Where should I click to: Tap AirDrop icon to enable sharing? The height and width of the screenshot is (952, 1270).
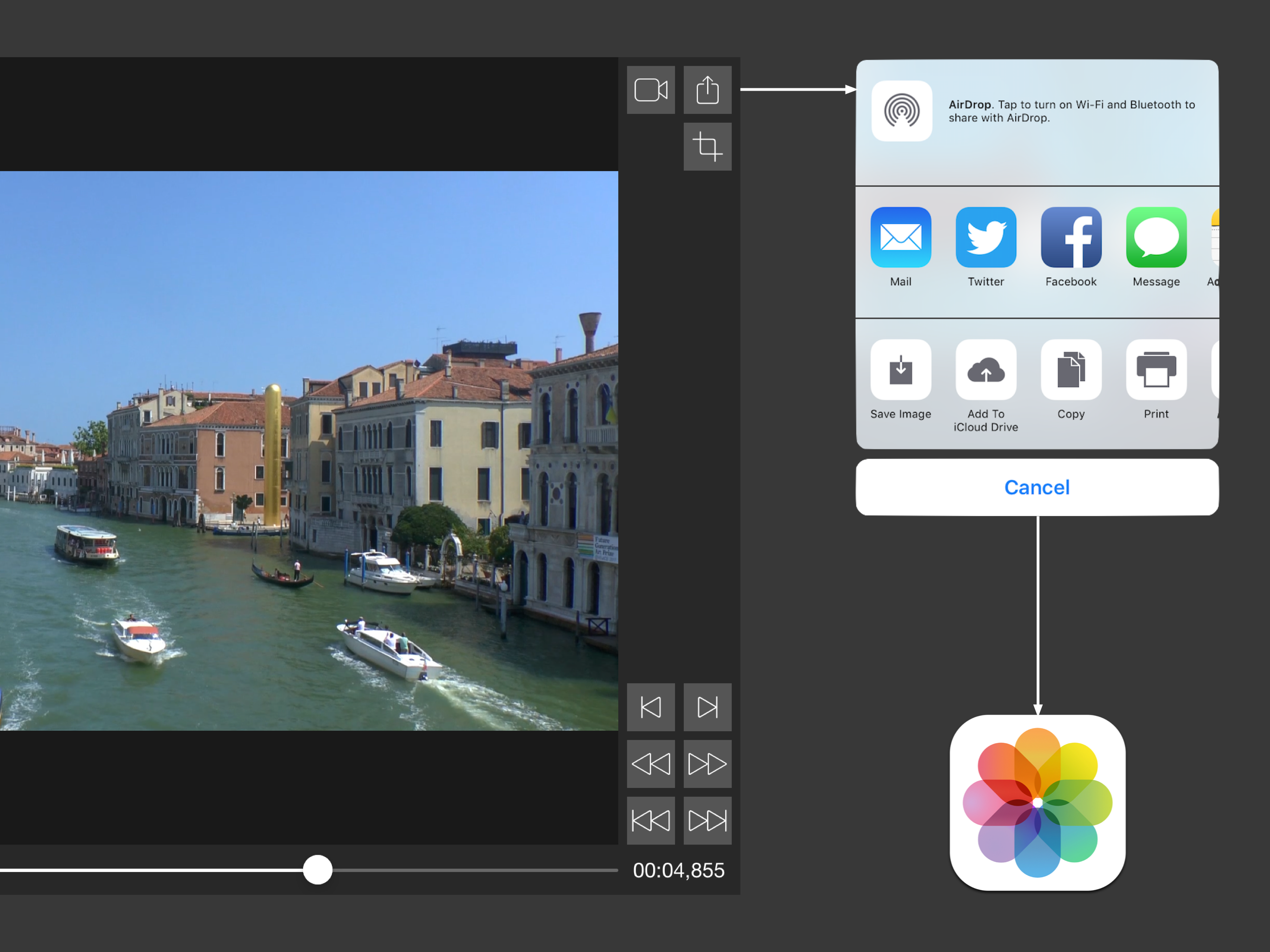click(901, 111)
